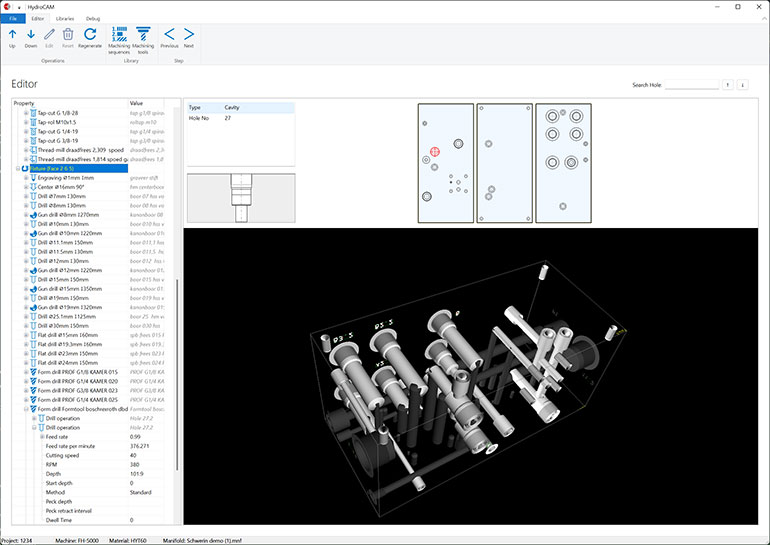Expand Drill Ø30mm 150mm node
This screenshot has width=770, height=545.
pyautogui.click(x=26, y=326)
